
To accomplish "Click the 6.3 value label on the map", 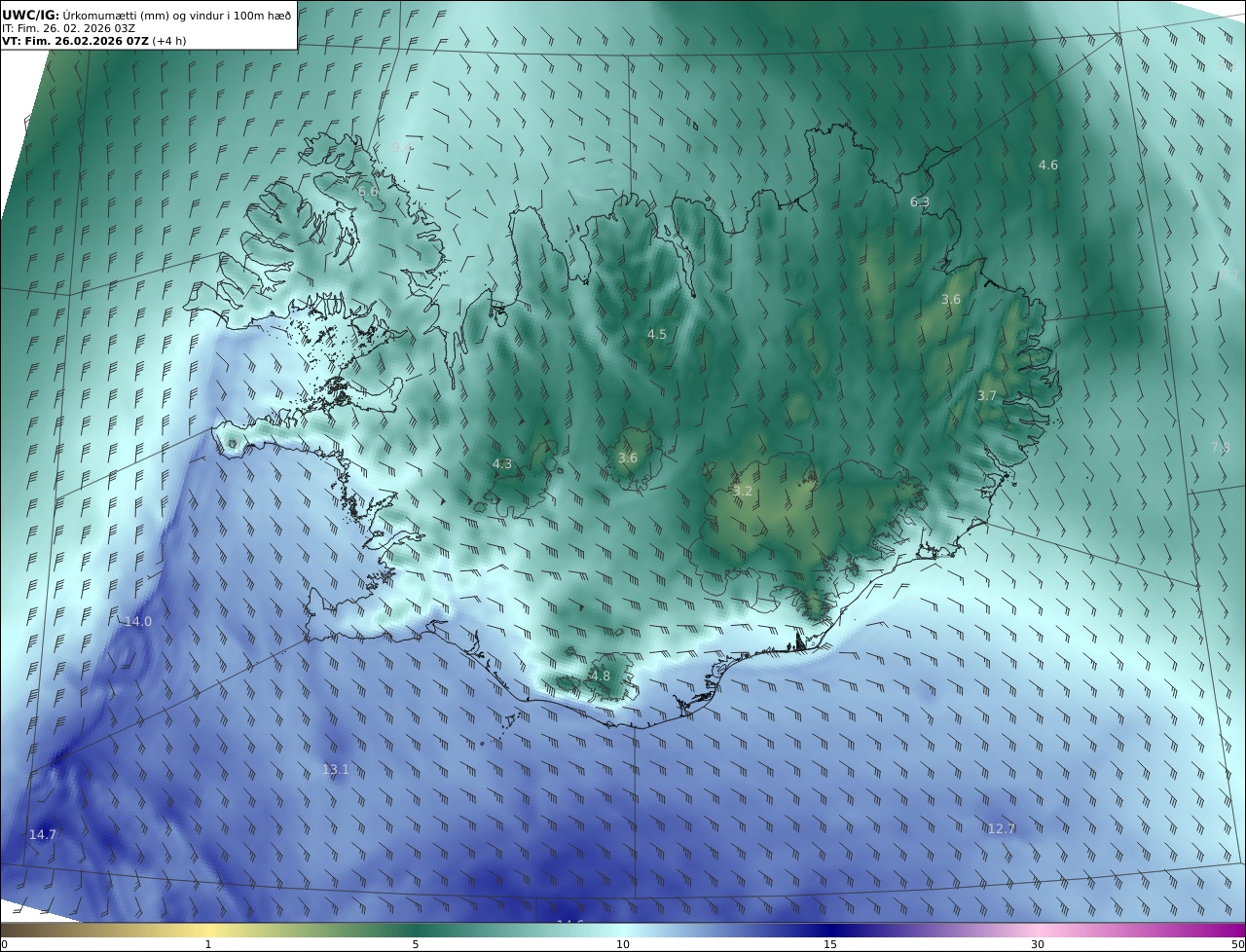I will point(919,202).
